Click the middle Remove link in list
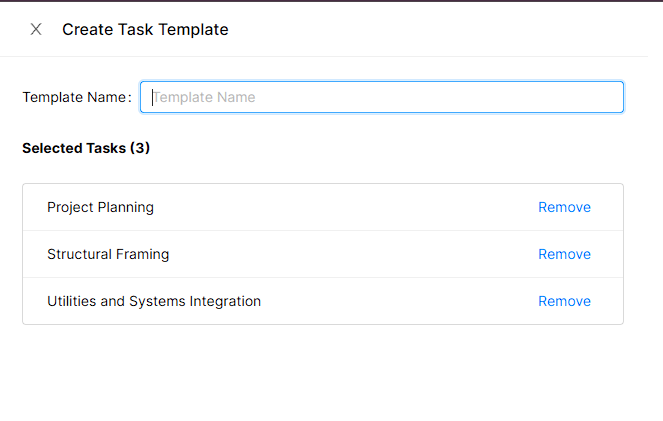The height and width of the screenshot is (421, 663). 564,254
